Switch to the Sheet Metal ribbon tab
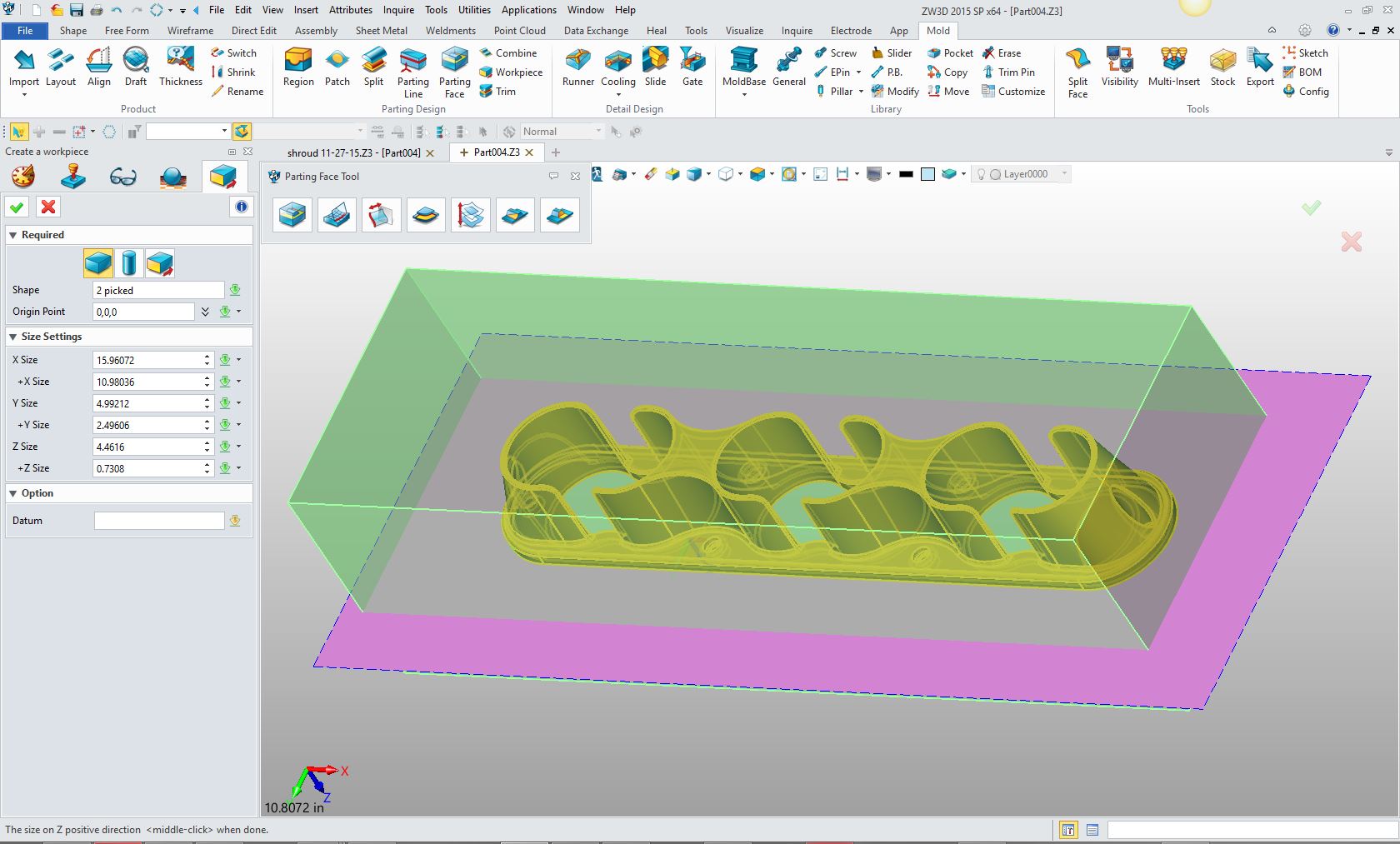Image resolution: width=1400 pixels, height=844 pixels. [x=381, y=31]
